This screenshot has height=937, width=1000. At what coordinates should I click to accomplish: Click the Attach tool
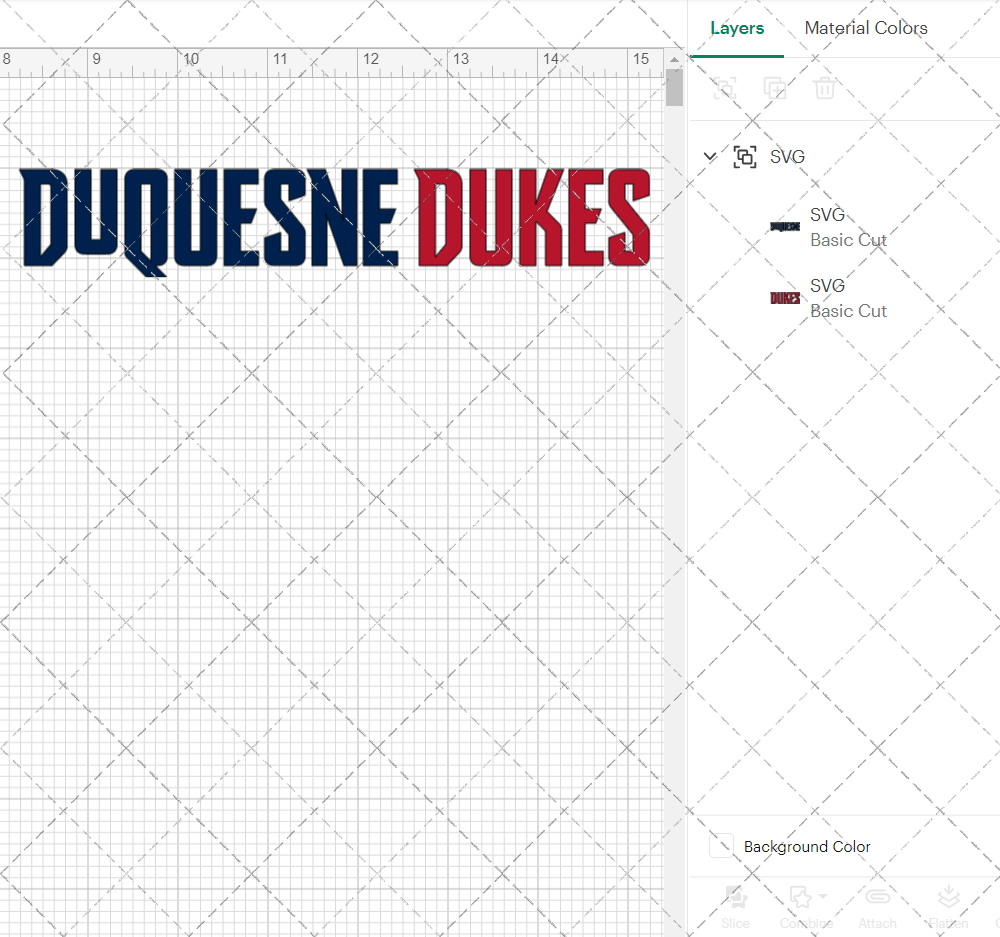pos(877,907)
